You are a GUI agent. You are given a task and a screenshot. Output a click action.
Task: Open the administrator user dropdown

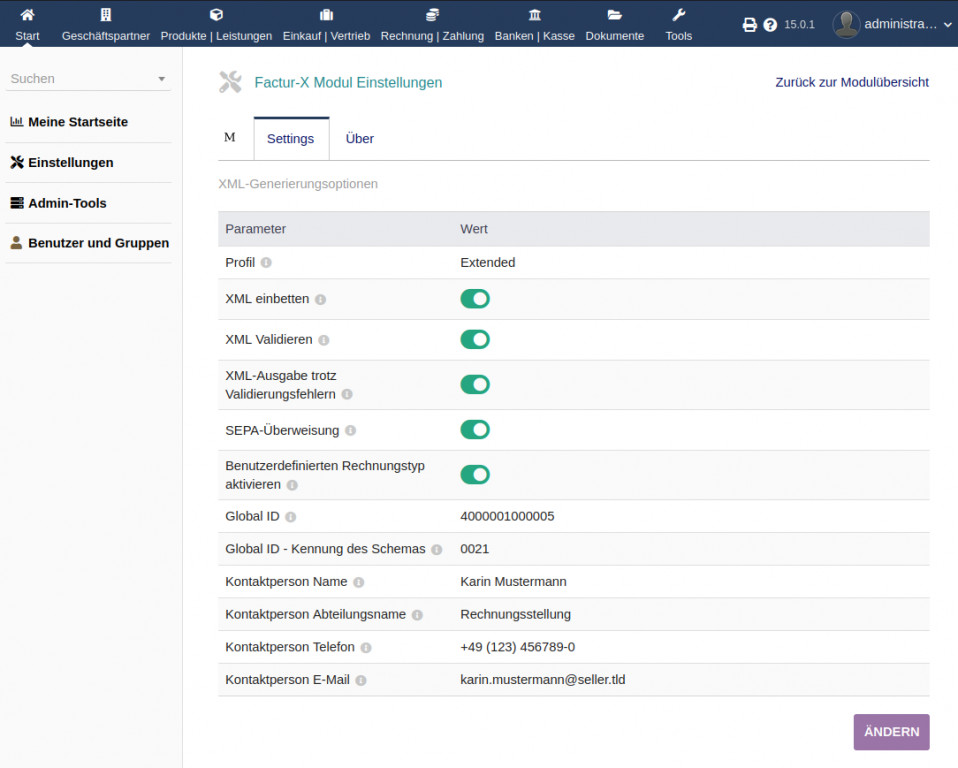(x=893, y=24)
